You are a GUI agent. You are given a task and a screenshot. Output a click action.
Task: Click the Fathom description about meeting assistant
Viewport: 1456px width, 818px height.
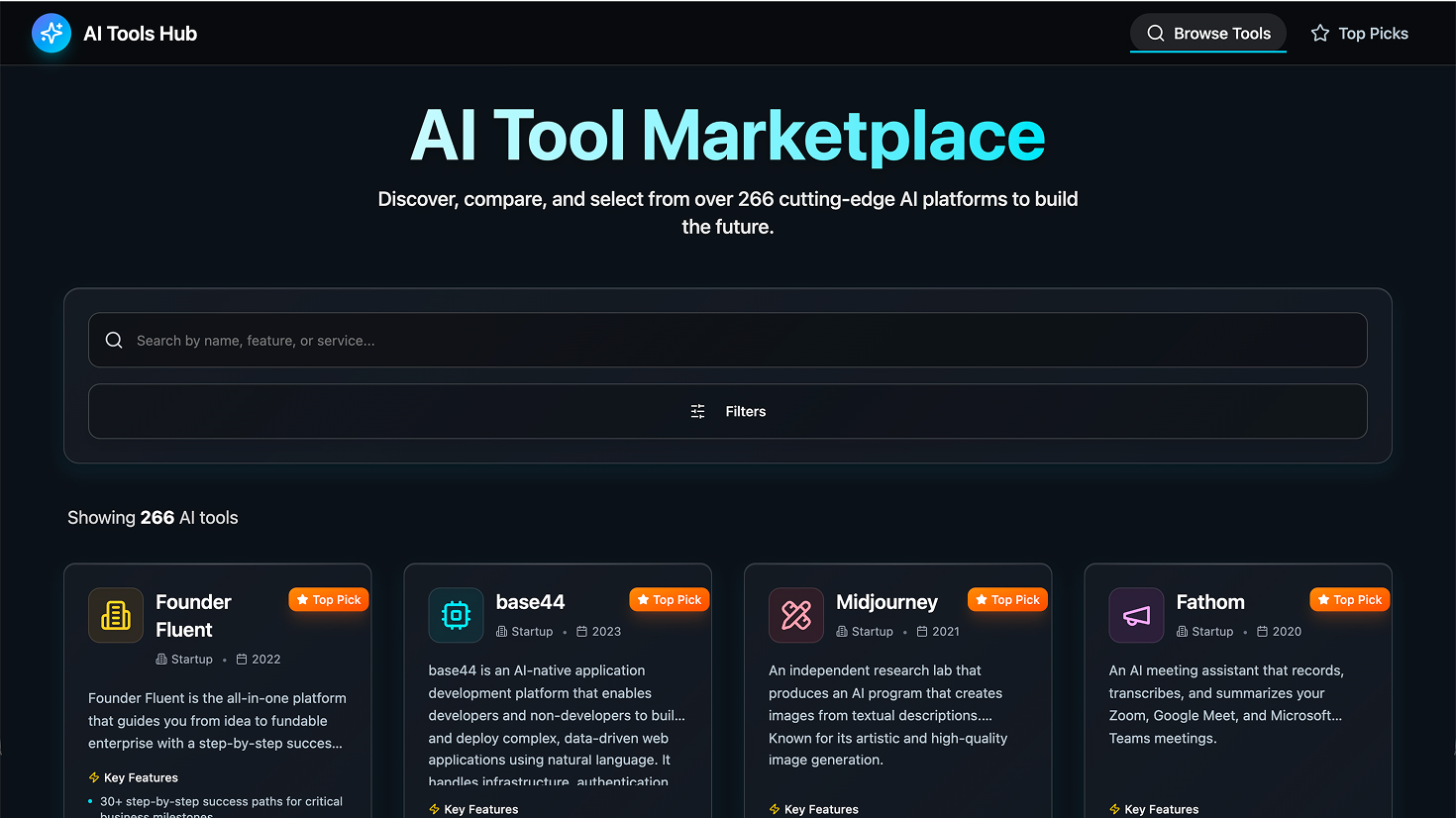(1226, 704)
